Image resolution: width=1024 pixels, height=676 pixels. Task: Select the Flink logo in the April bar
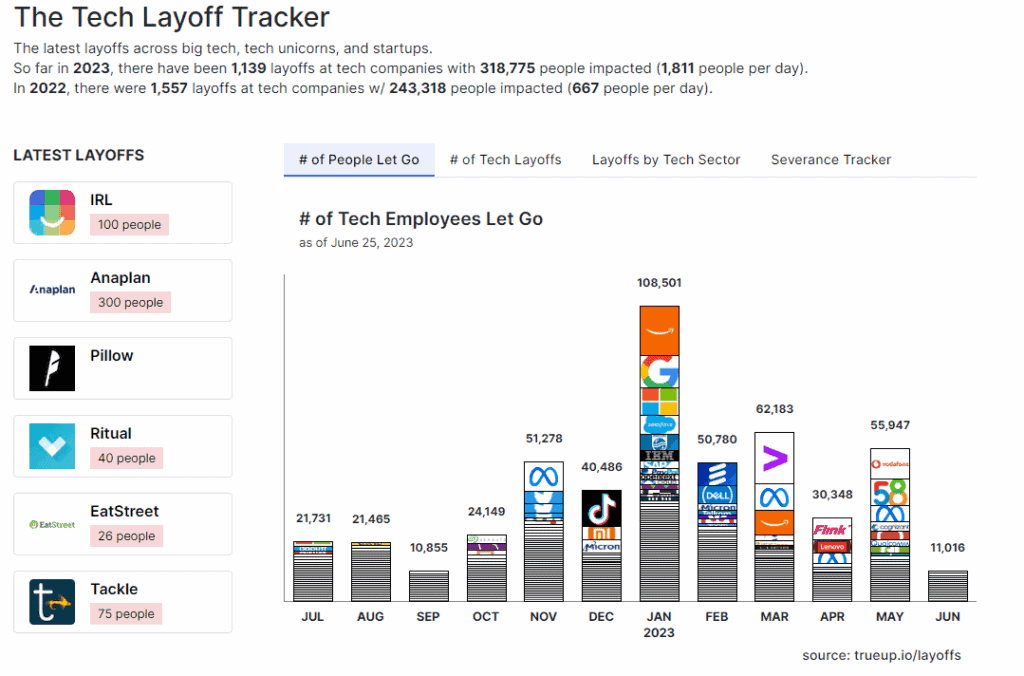(832, 529)
